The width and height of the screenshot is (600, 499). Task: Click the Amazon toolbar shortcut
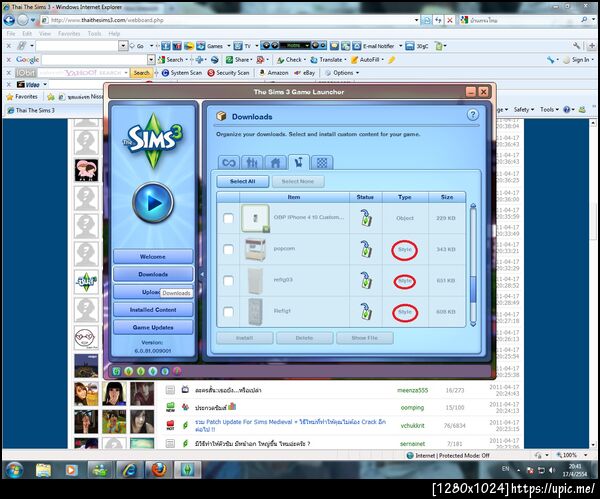click(274, 73)
